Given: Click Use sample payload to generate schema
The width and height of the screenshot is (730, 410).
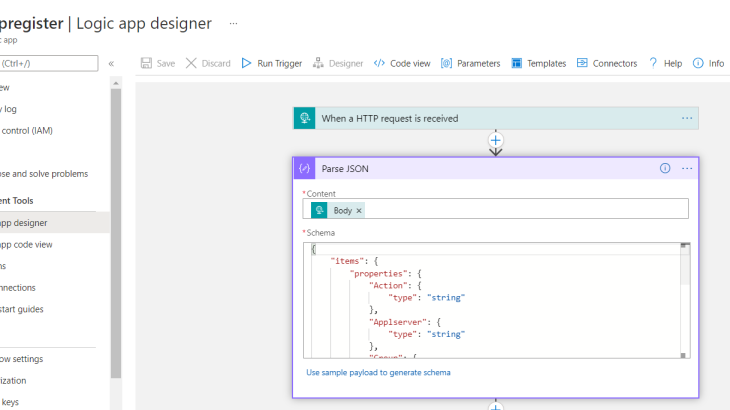Looking at the screenshot, I should (x=378, y=372).
